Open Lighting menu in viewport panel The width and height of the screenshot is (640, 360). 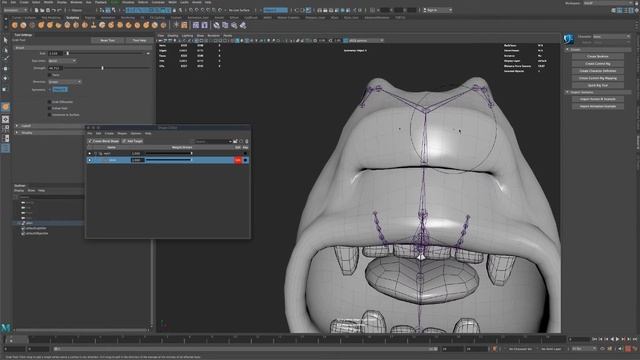[187, 36]
